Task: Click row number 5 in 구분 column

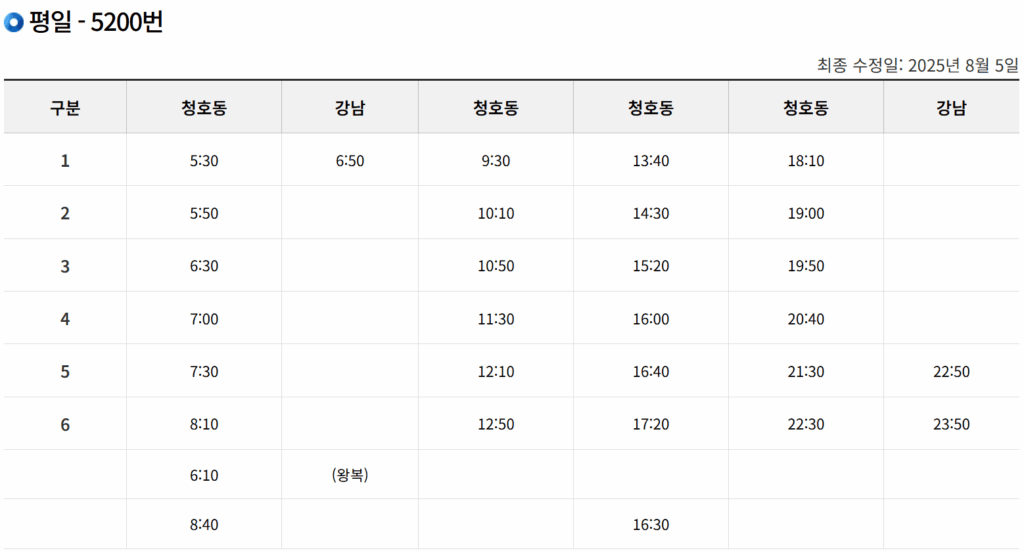Action: point(65,372)
